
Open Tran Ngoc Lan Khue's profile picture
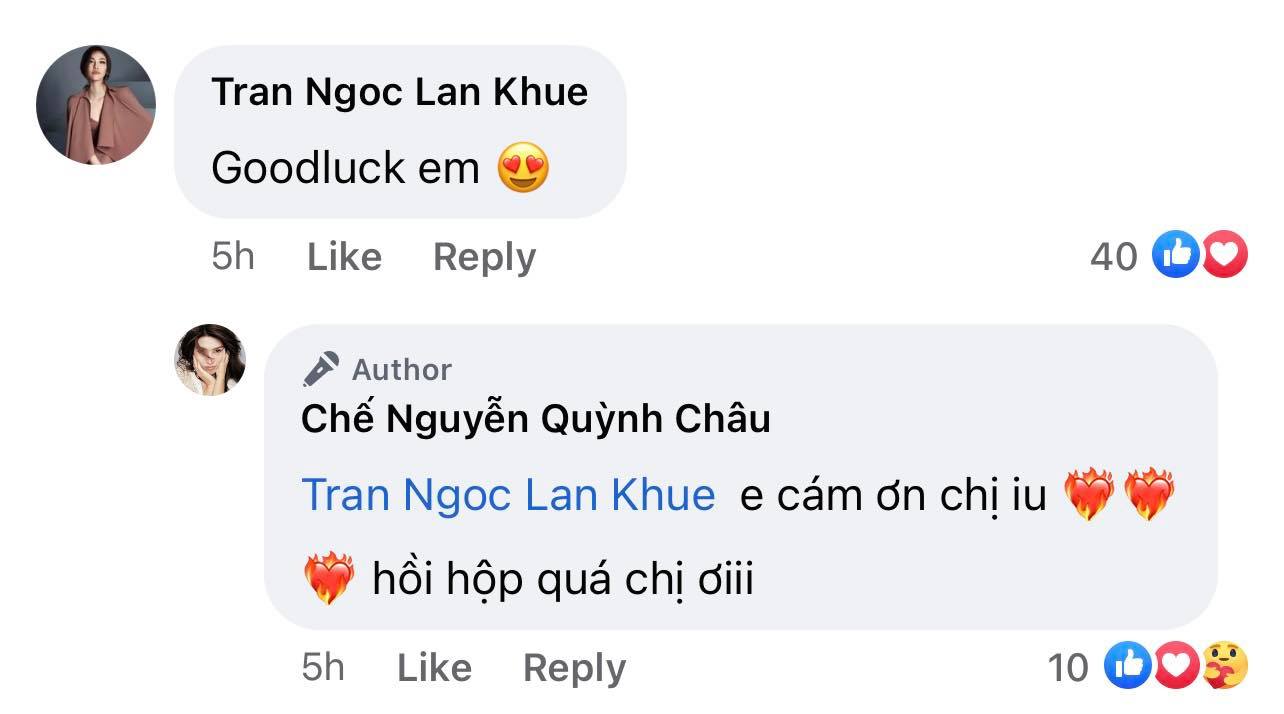(96, 105)
